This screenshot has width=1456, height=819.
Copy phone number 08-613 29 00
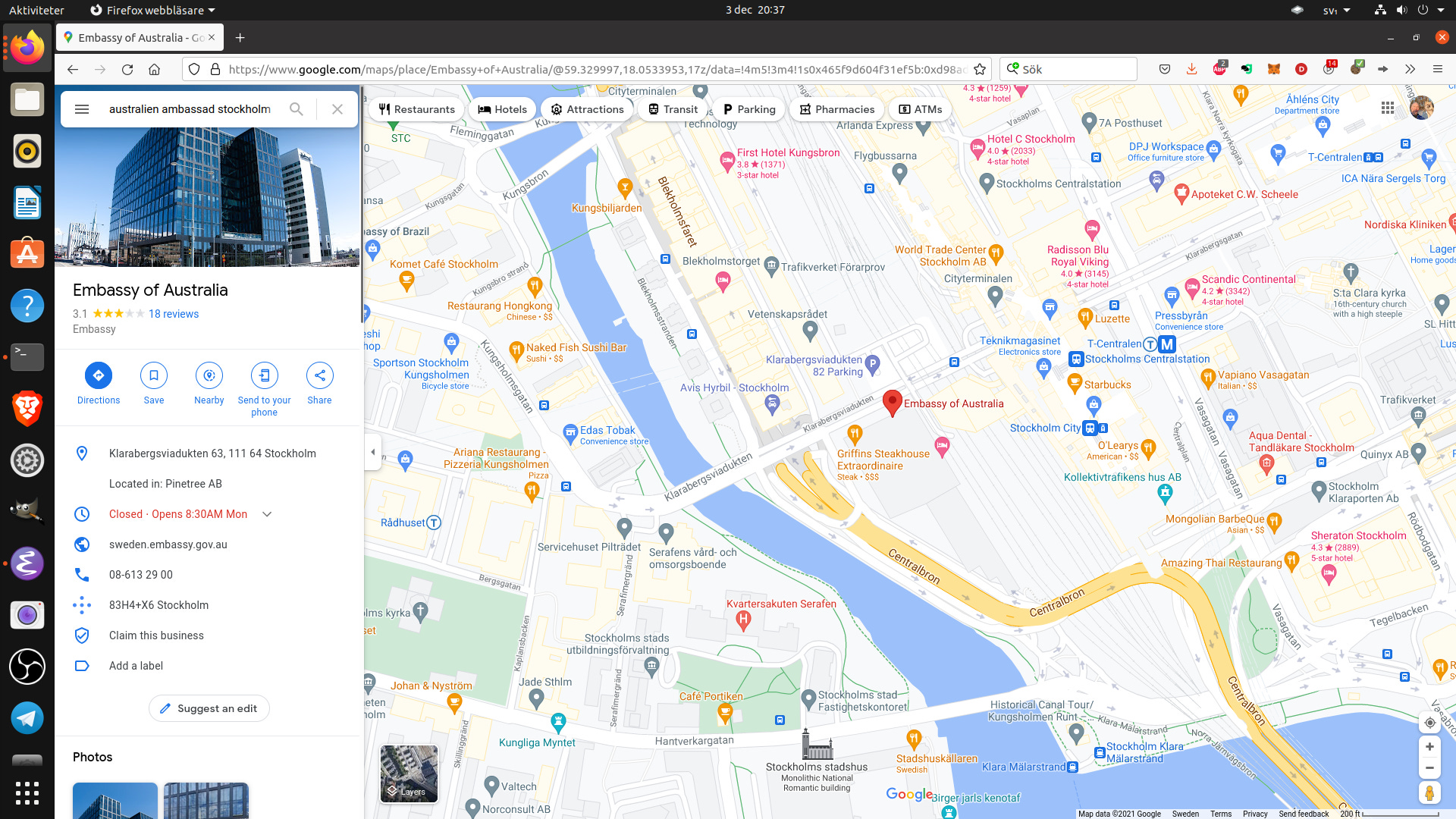(141, 575)
